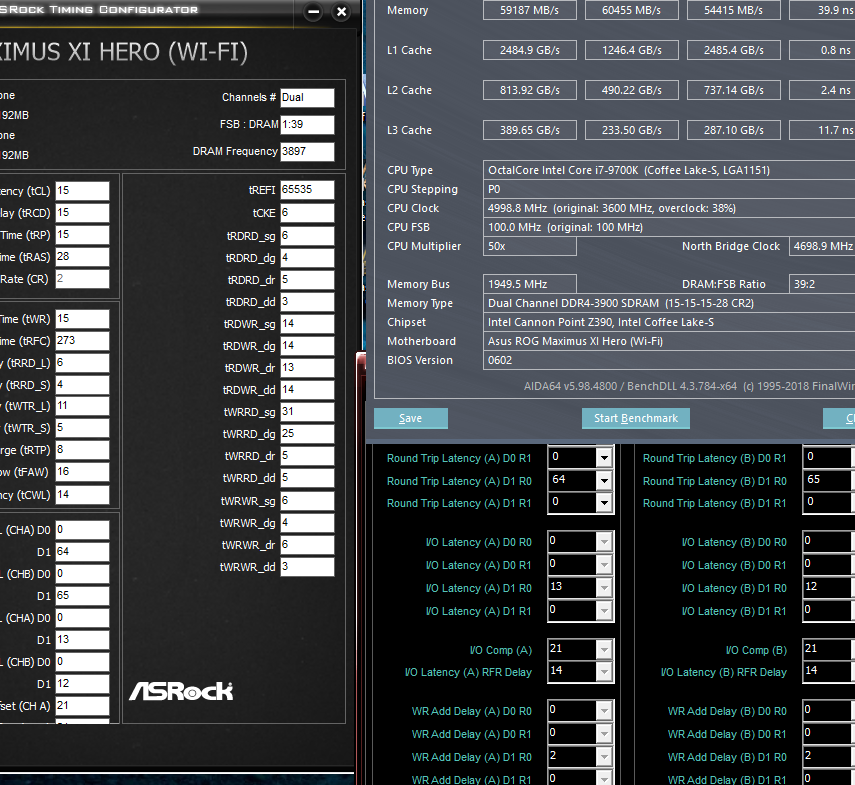855x785 pixels.
Task: Click the Memory write value 60455 MB/s
Action: 631,10
